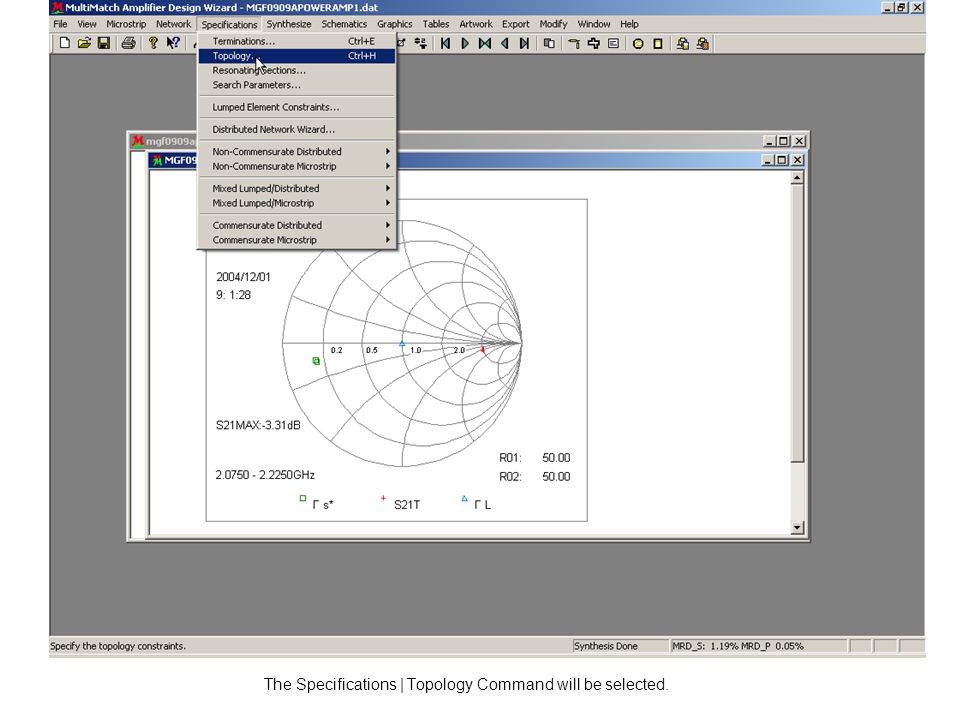Screen dimensions: 960x720
Task: Choose Resonating Sections… menu entry
Action: (x=297, y=70)
